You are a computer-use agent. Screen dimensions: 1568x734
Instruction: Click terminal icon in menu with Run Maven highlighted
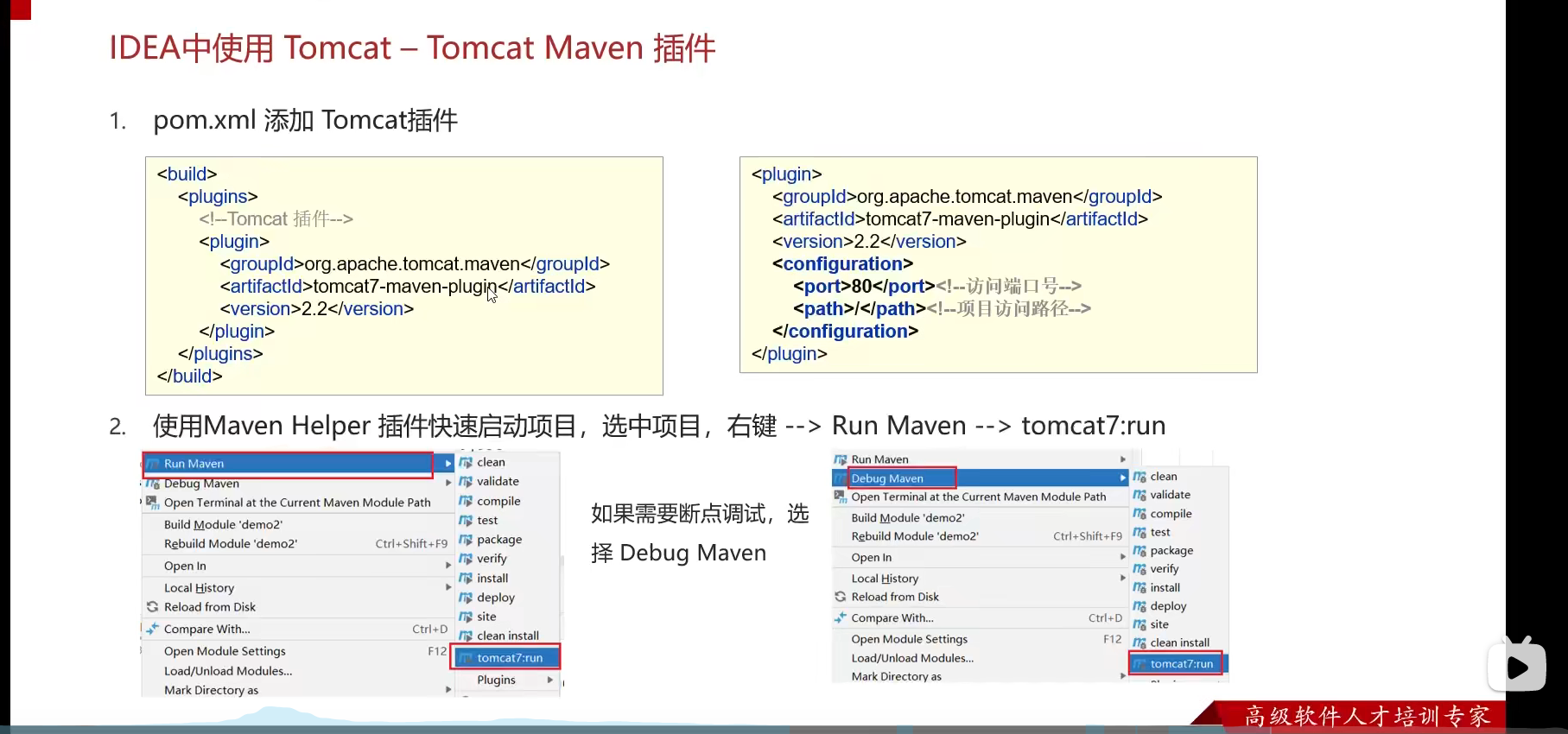pos(153,503)
